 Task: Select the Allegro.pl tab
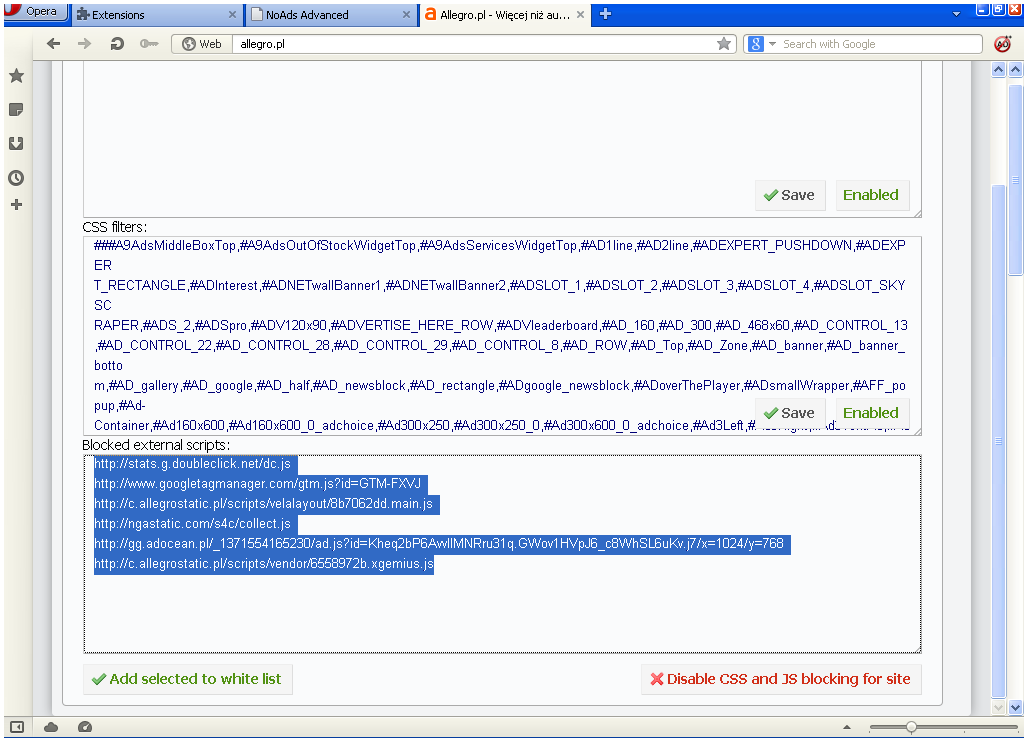pyautogui.click(x=504, y=14)
